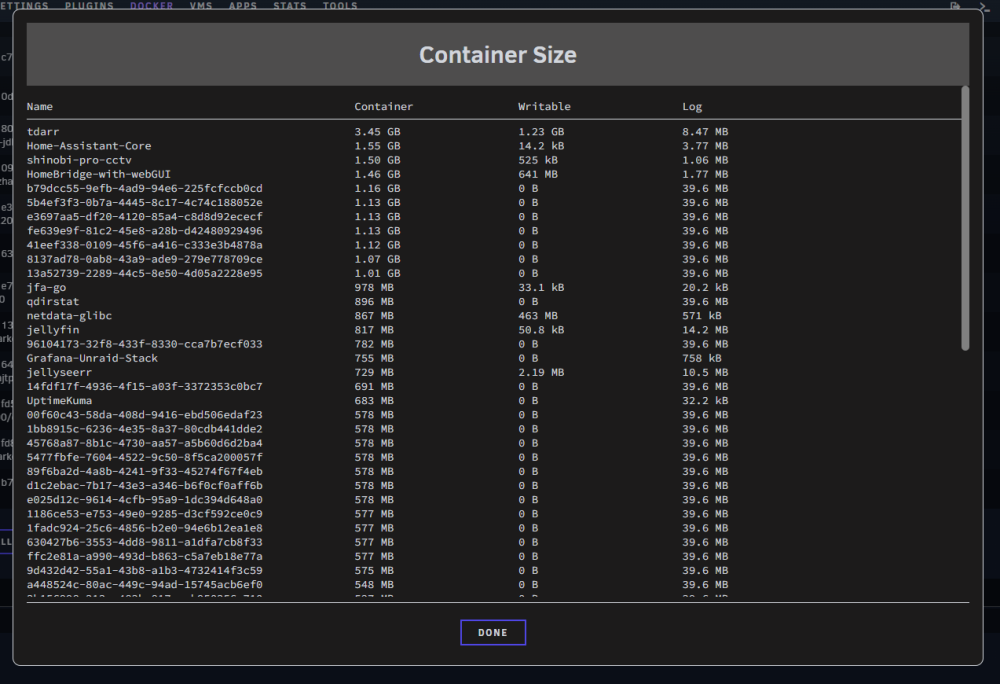The image size is (1000, 684).
Task: Select the Home-Assistant-Core row
Action: [x=494, y=145]
